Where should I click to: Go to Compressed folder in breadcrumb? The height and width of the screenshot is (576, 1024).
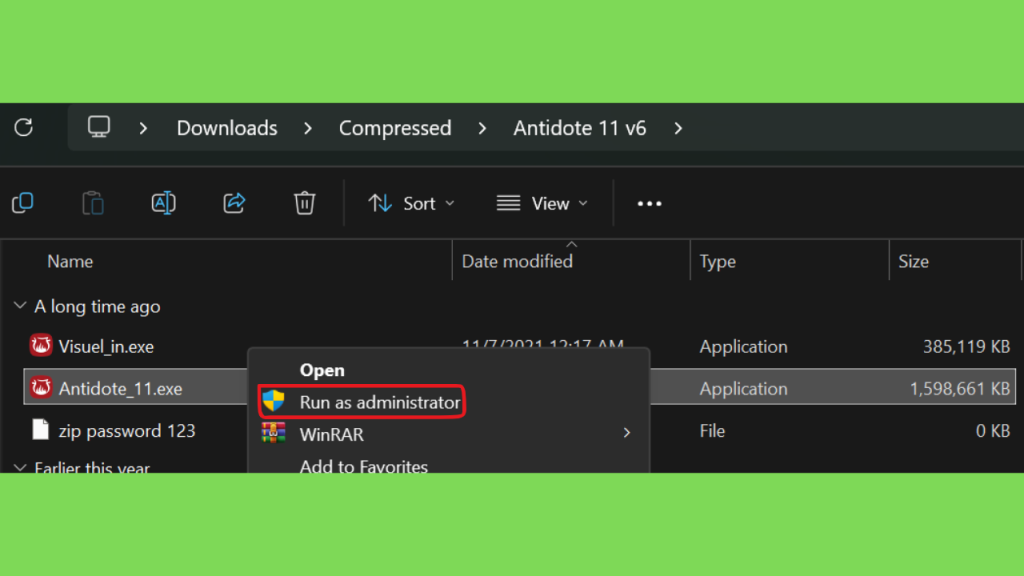395,128
